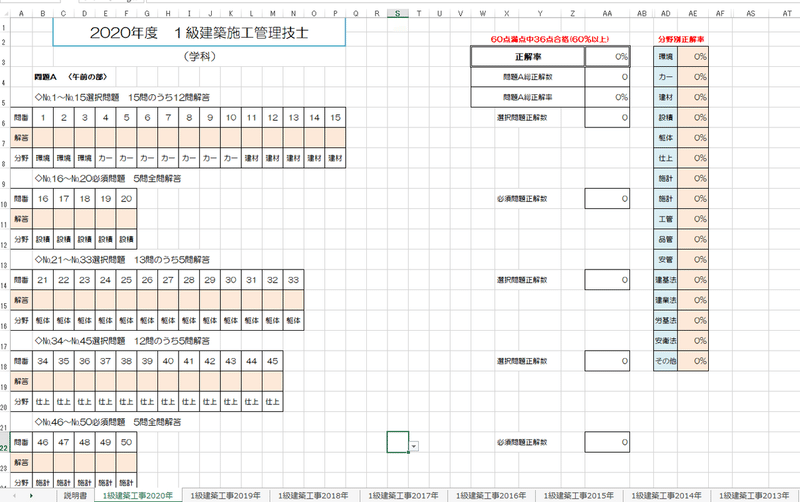Select the answer cell below question 21

[43, 300]
